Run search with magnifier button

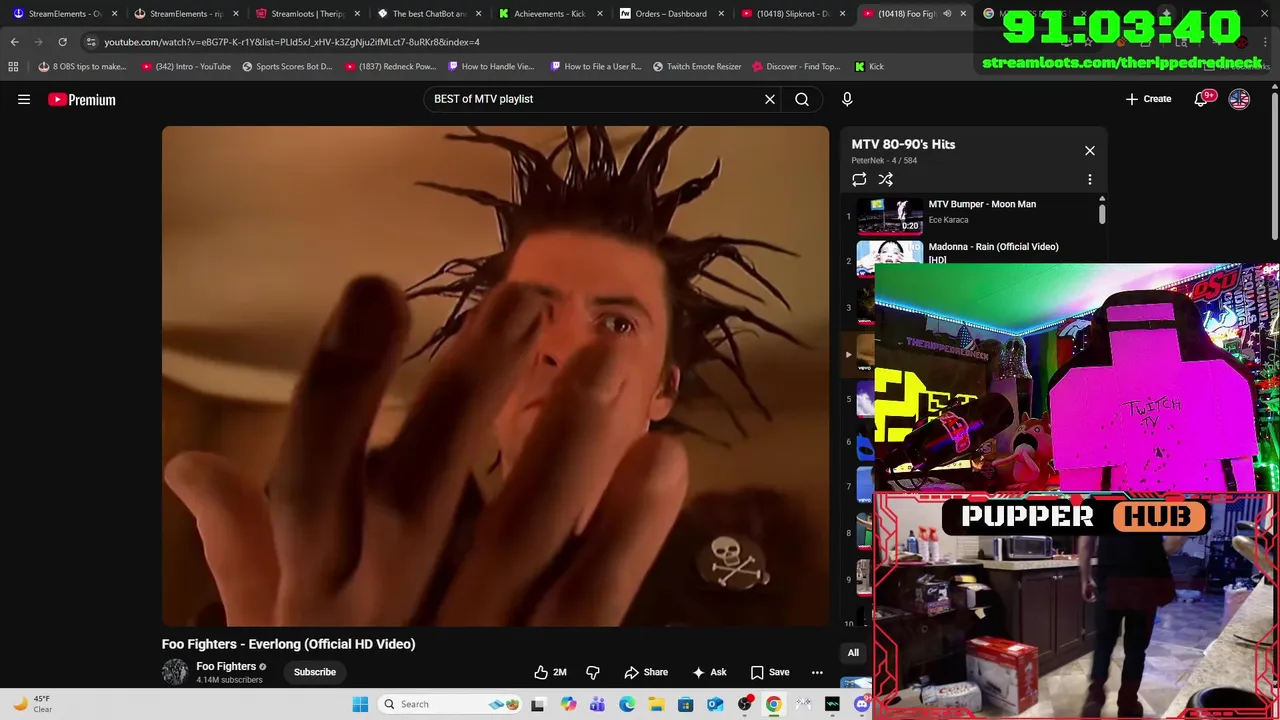click(802, 99)
